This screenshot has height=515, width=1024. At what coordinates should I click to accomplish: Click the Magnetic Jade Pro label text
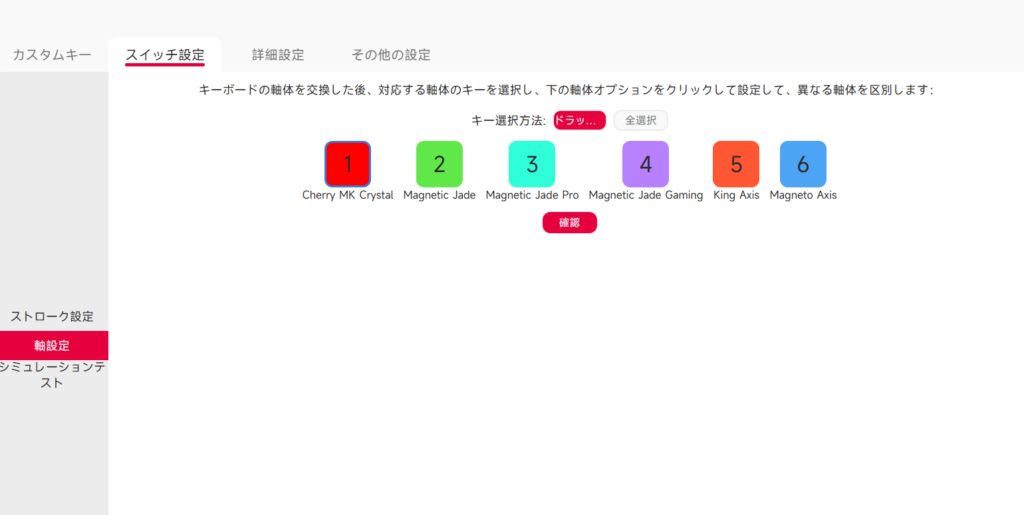(x=532, y=196)
